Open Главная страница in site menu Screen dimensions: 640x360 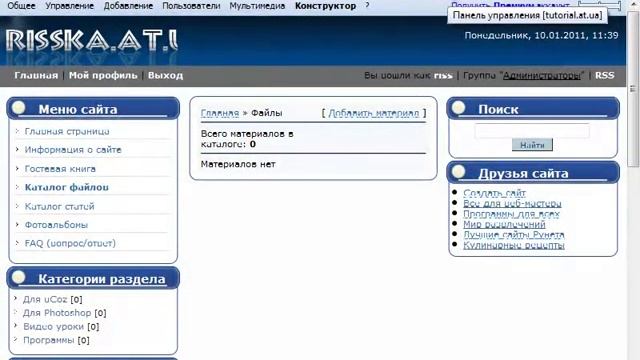tap(67, 131)
